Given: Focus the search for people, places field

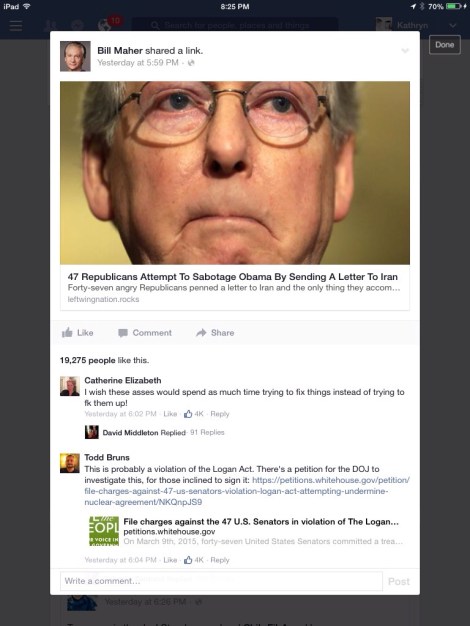Looking at the screenshot, I should (235, 25).
